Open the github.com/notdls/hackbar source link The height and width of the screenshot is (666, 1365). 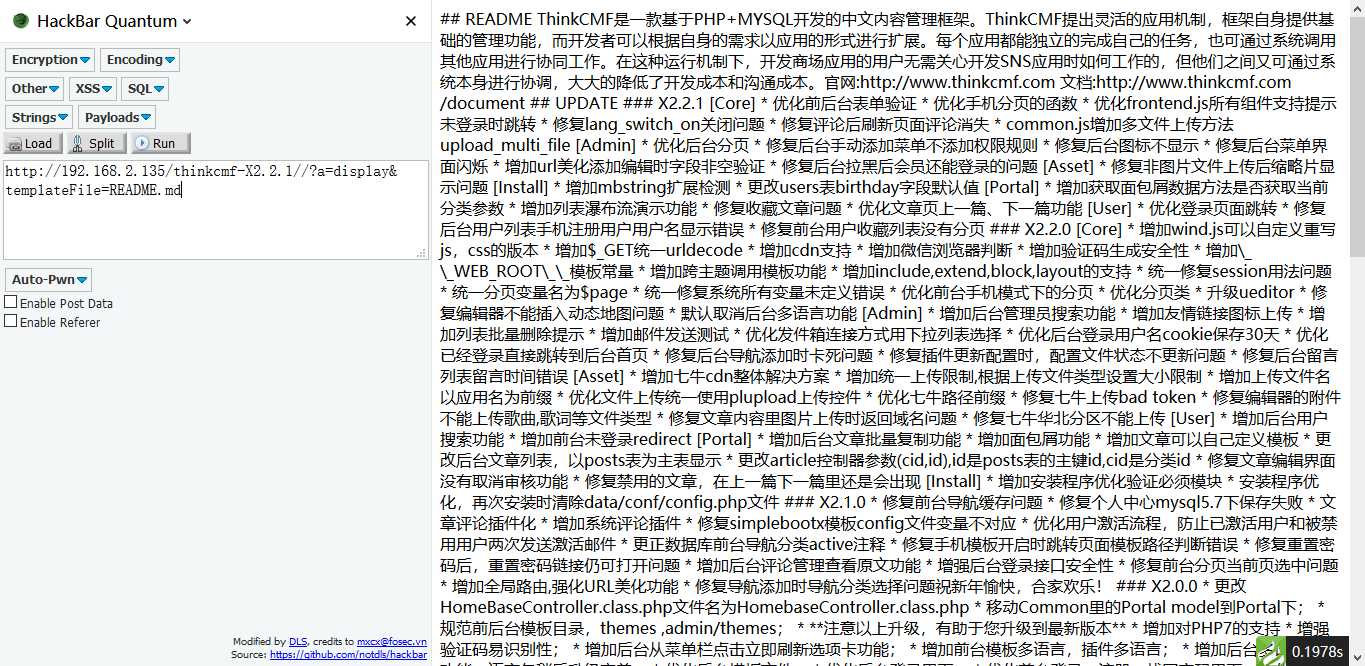[x=348, y=654]
